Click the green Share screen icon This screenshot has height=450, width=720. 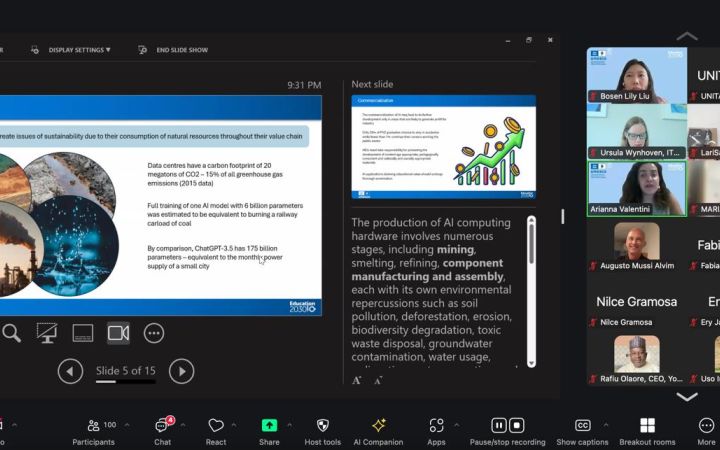269,426
